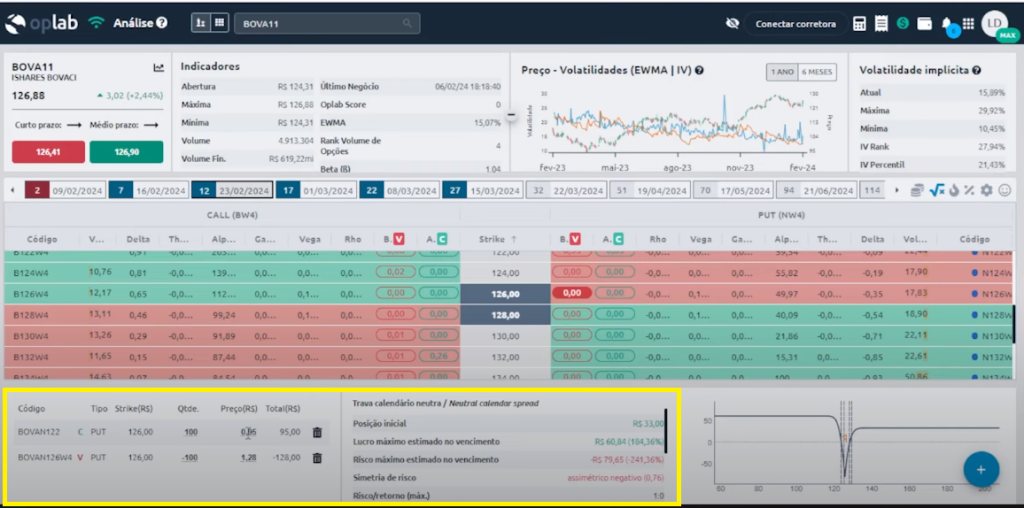Open the calculator icon in top bar
1024x508 pixels.
click(860, 23)
